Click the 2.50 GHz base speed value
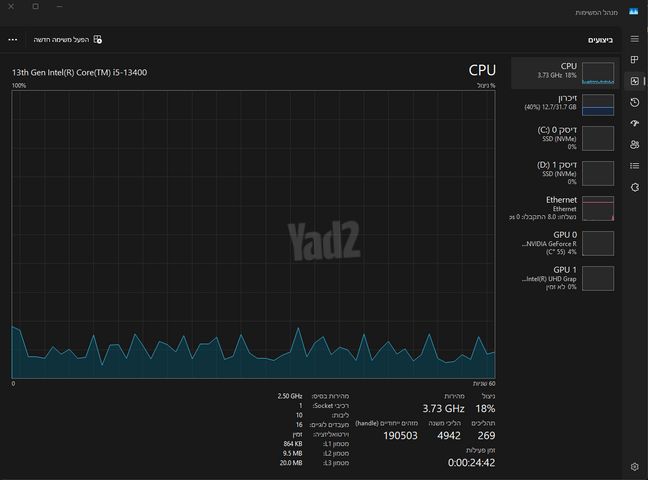Image resolution: width=648 pixels, height=480 pixels. [290, 396]
